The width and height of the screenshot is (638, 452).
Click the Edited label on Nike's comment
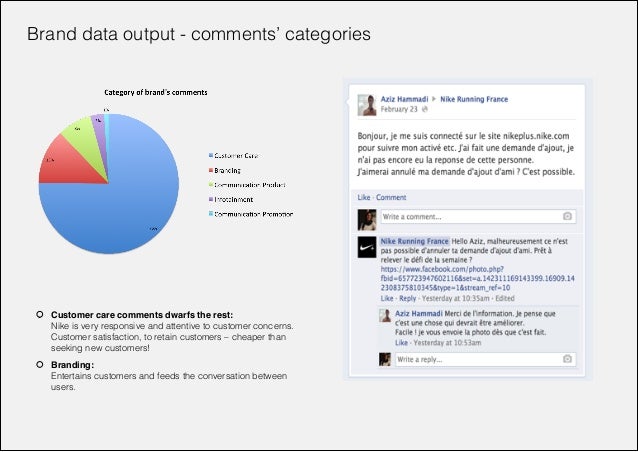pos(505,298)
